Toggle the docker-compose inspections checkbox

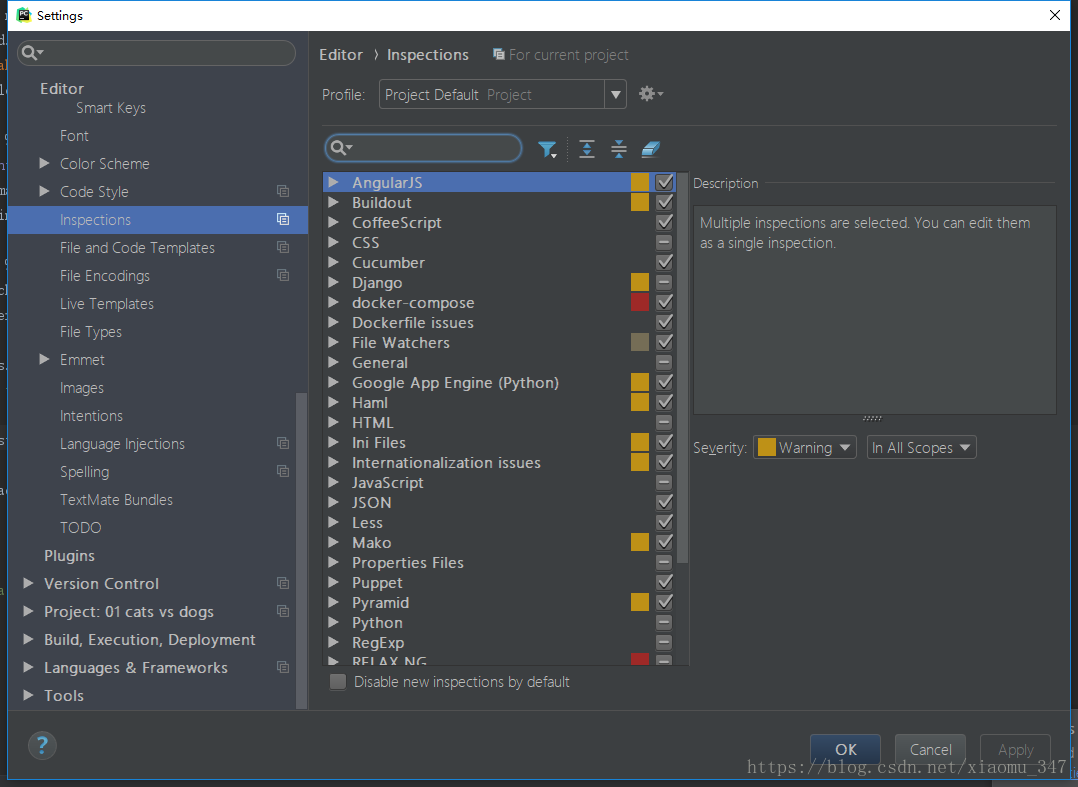point(664,302)
